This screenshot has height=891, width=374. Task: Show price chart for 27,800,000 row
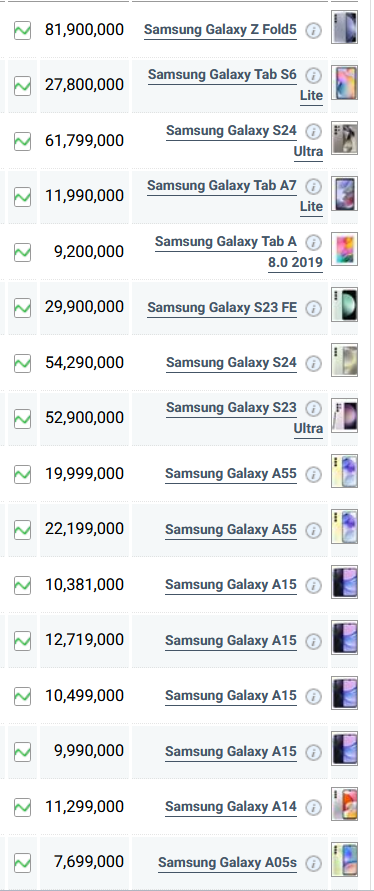[22, 86]
